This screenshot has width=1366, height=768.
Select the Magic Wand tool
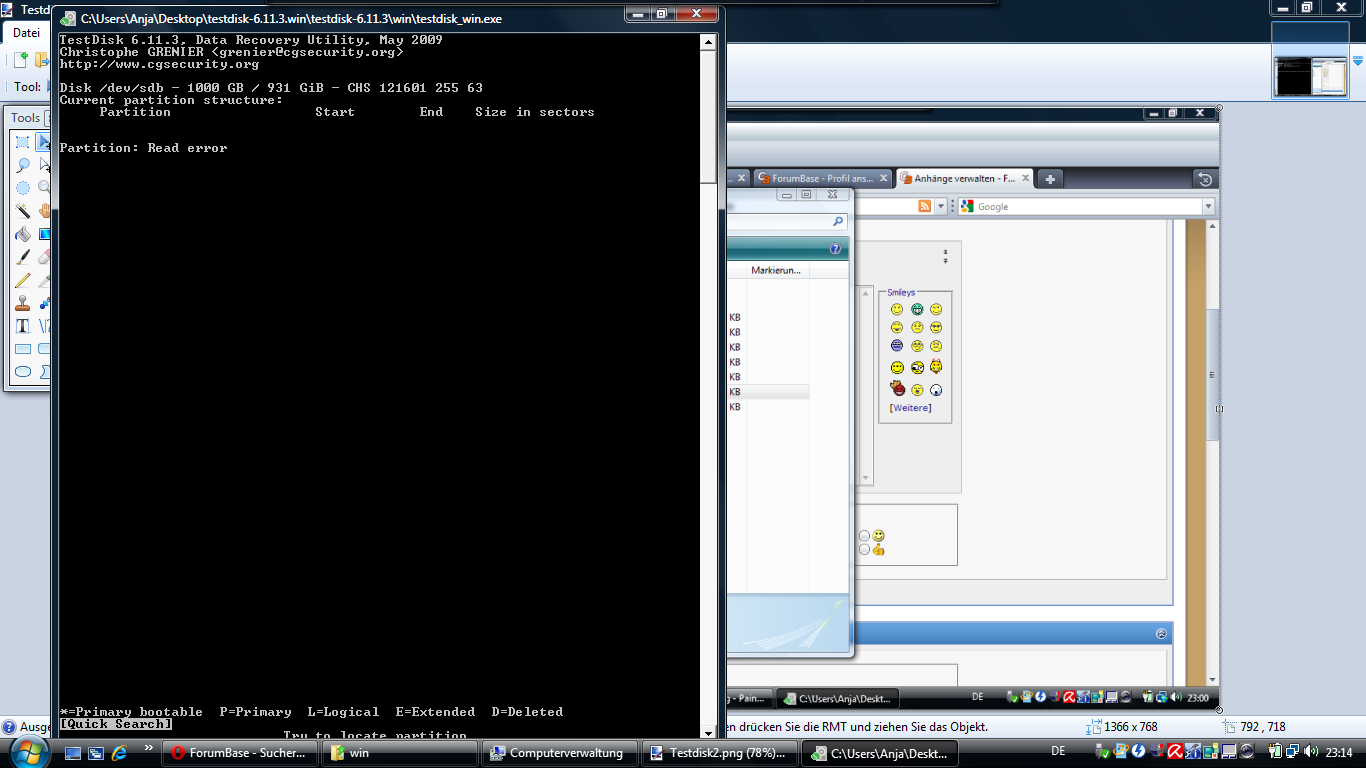tap(22, 211)
